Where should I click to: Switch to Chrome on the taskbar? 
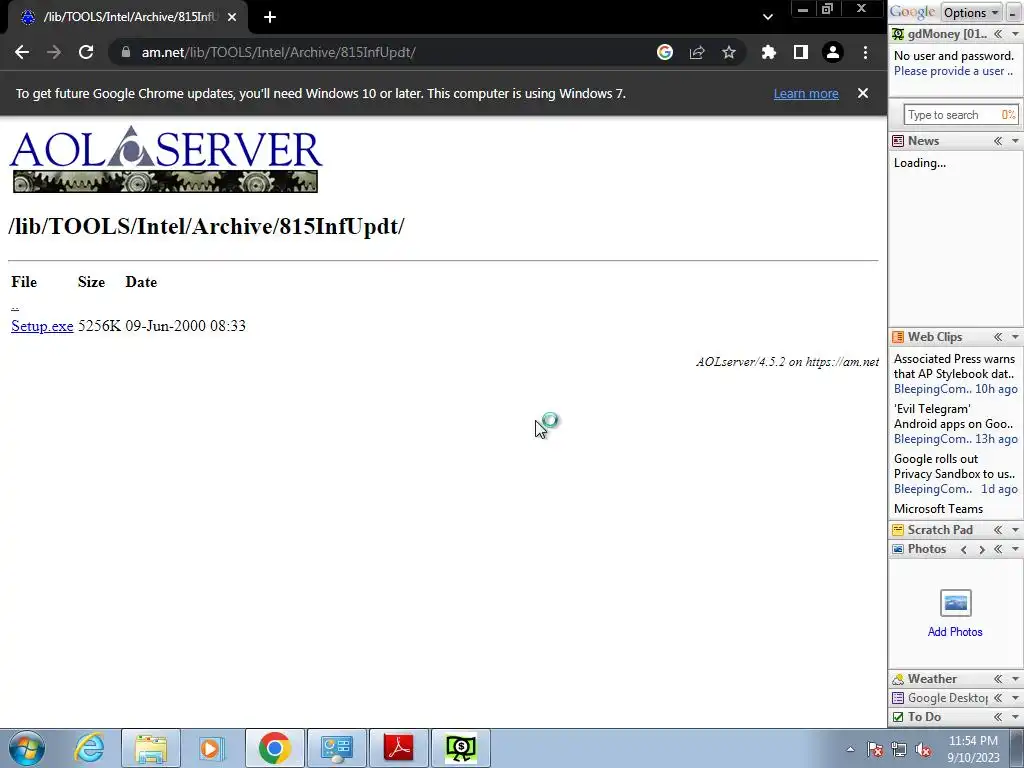274,748
